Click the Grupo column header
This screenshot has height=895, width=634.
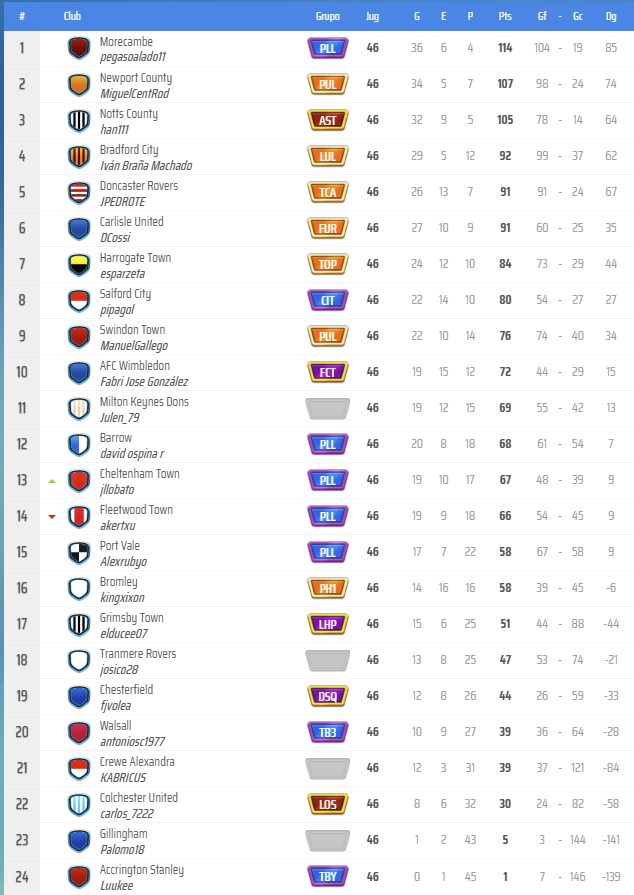[x=327, y=16]
